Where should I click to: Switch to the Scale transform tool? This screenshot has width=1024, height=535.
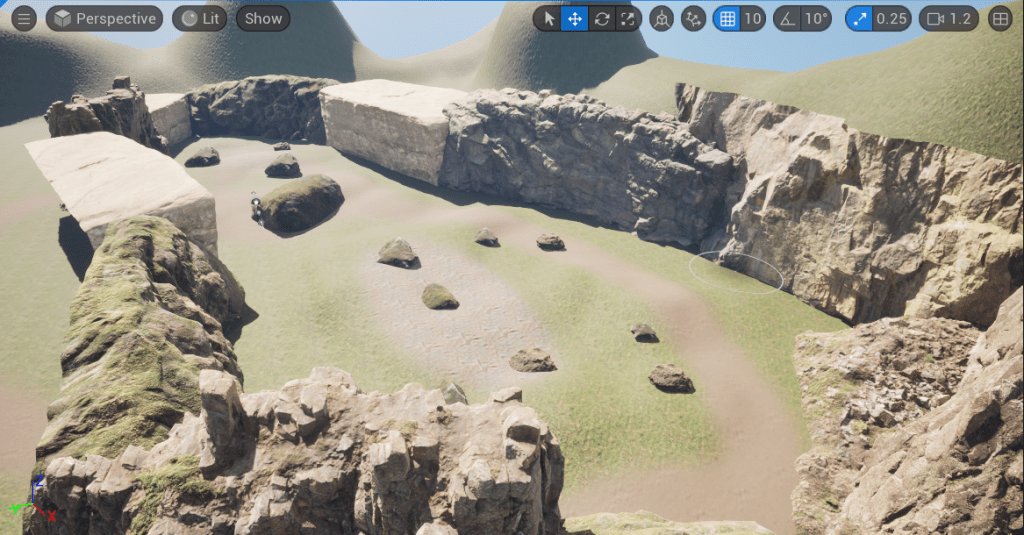pyautogui.click(x=627, y=18)
